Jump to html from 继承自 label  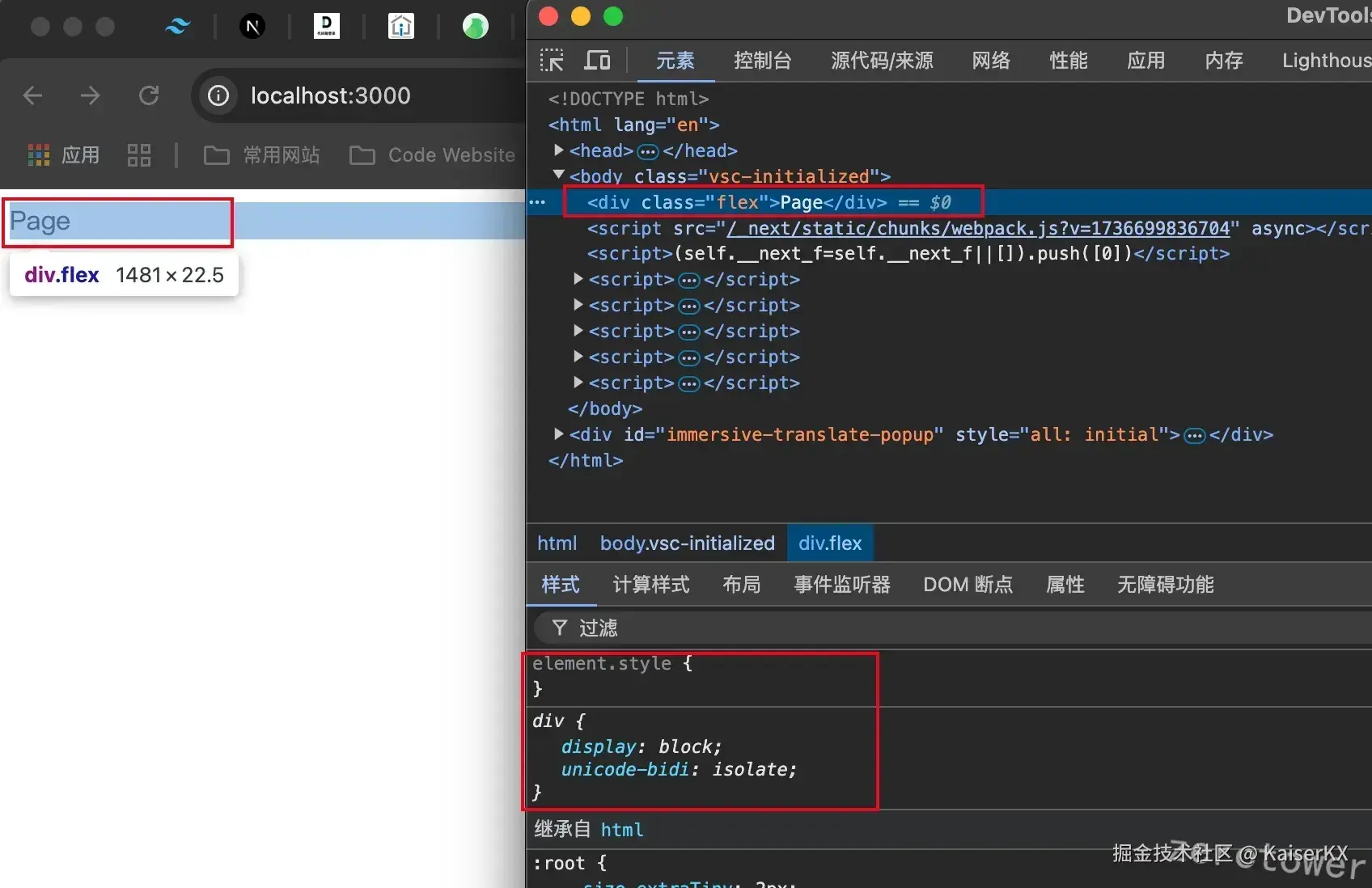(x=622, y=830)
